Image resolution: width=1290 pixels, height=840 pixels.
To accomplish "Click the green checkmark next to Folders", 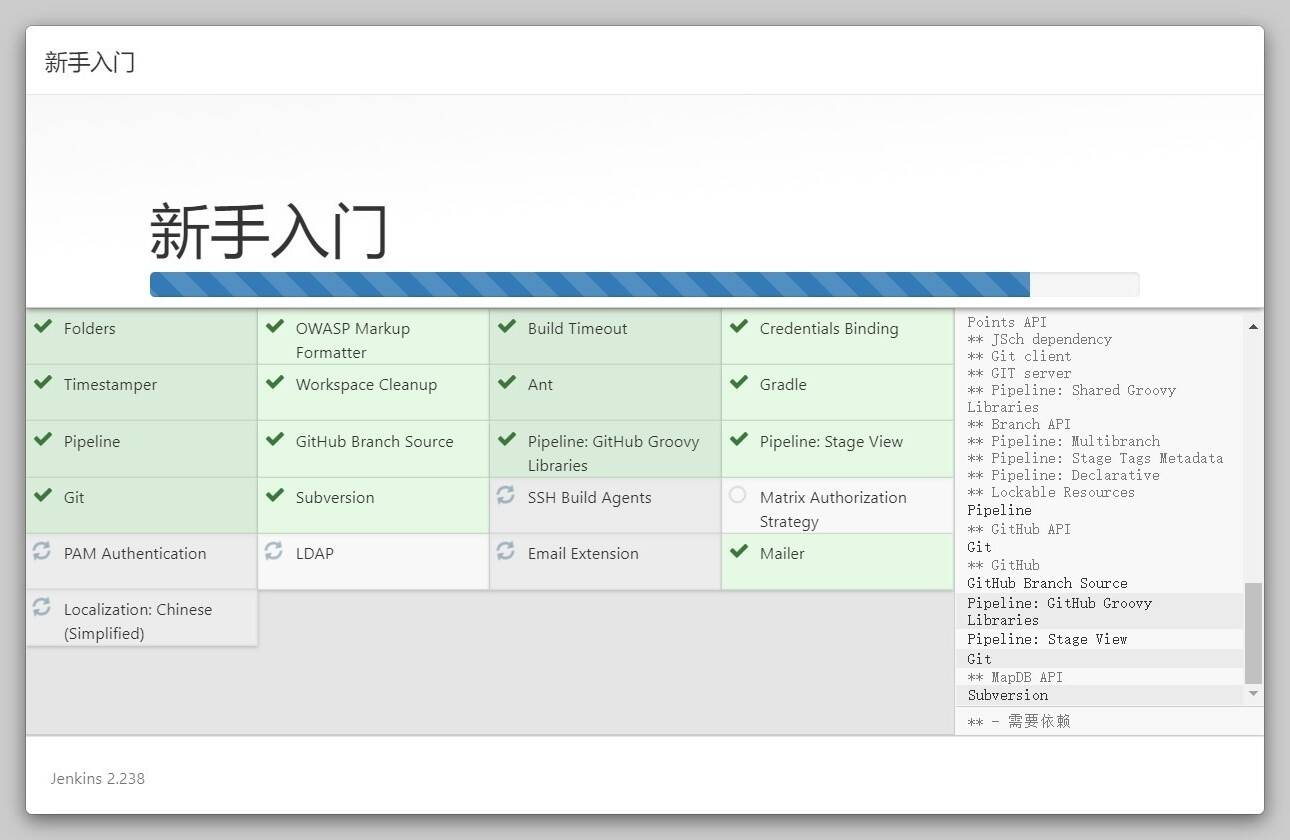I will (43, 327).
